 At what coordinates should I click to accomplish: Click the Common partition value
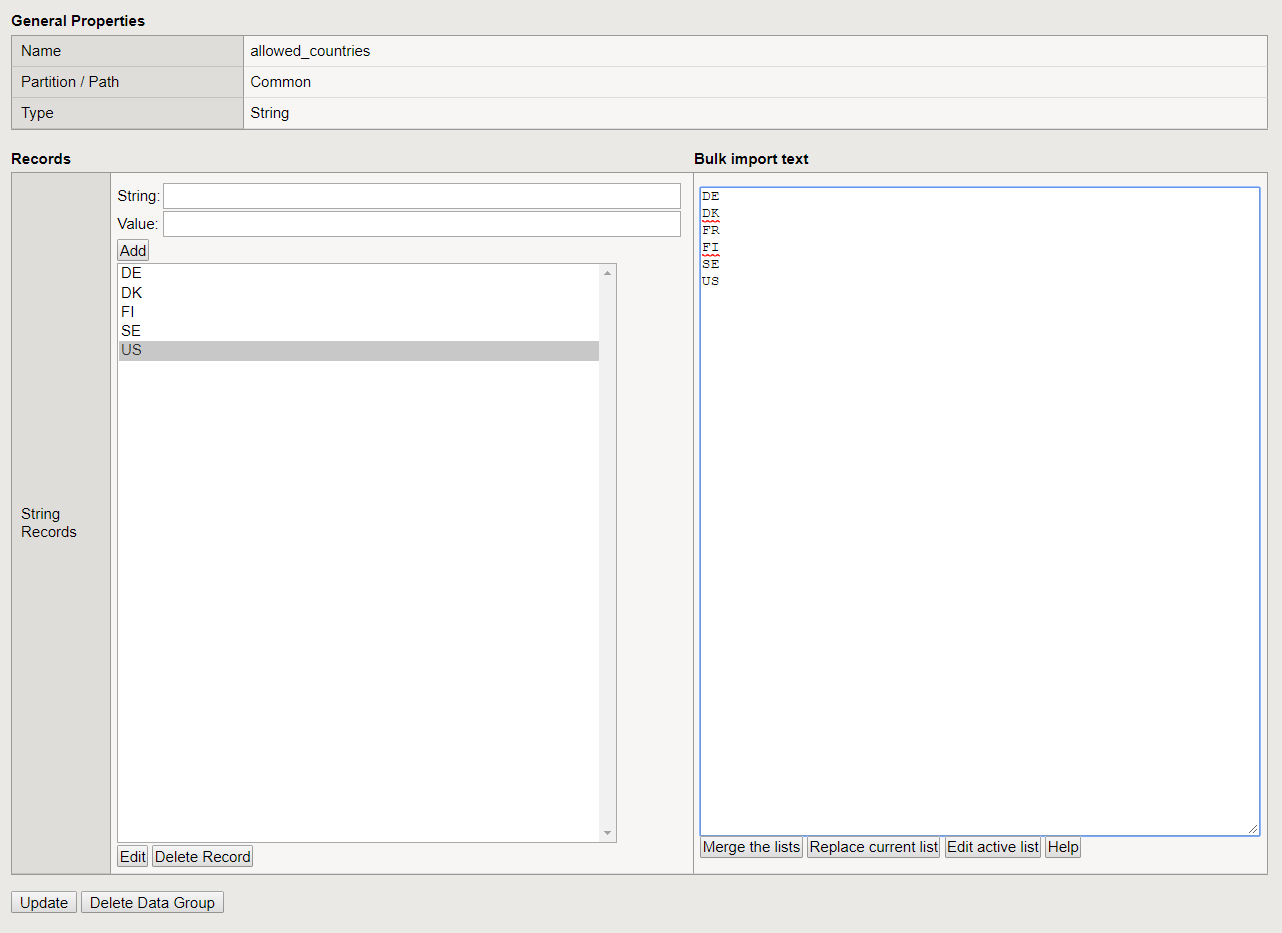pyautogui.click(x=280, y=82)
